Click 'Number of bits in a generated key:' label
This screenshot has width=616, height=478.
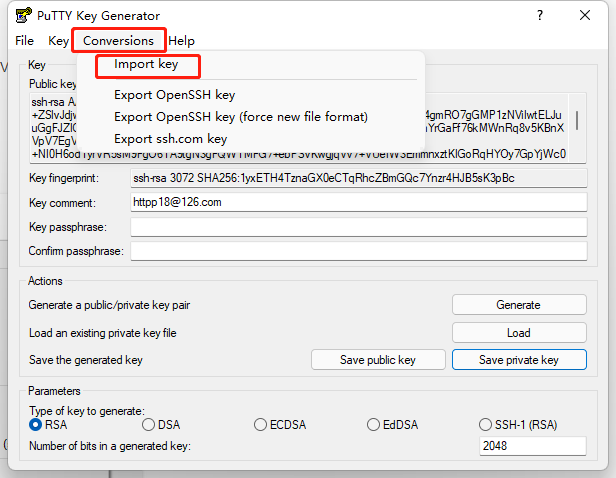click(110, 446)
